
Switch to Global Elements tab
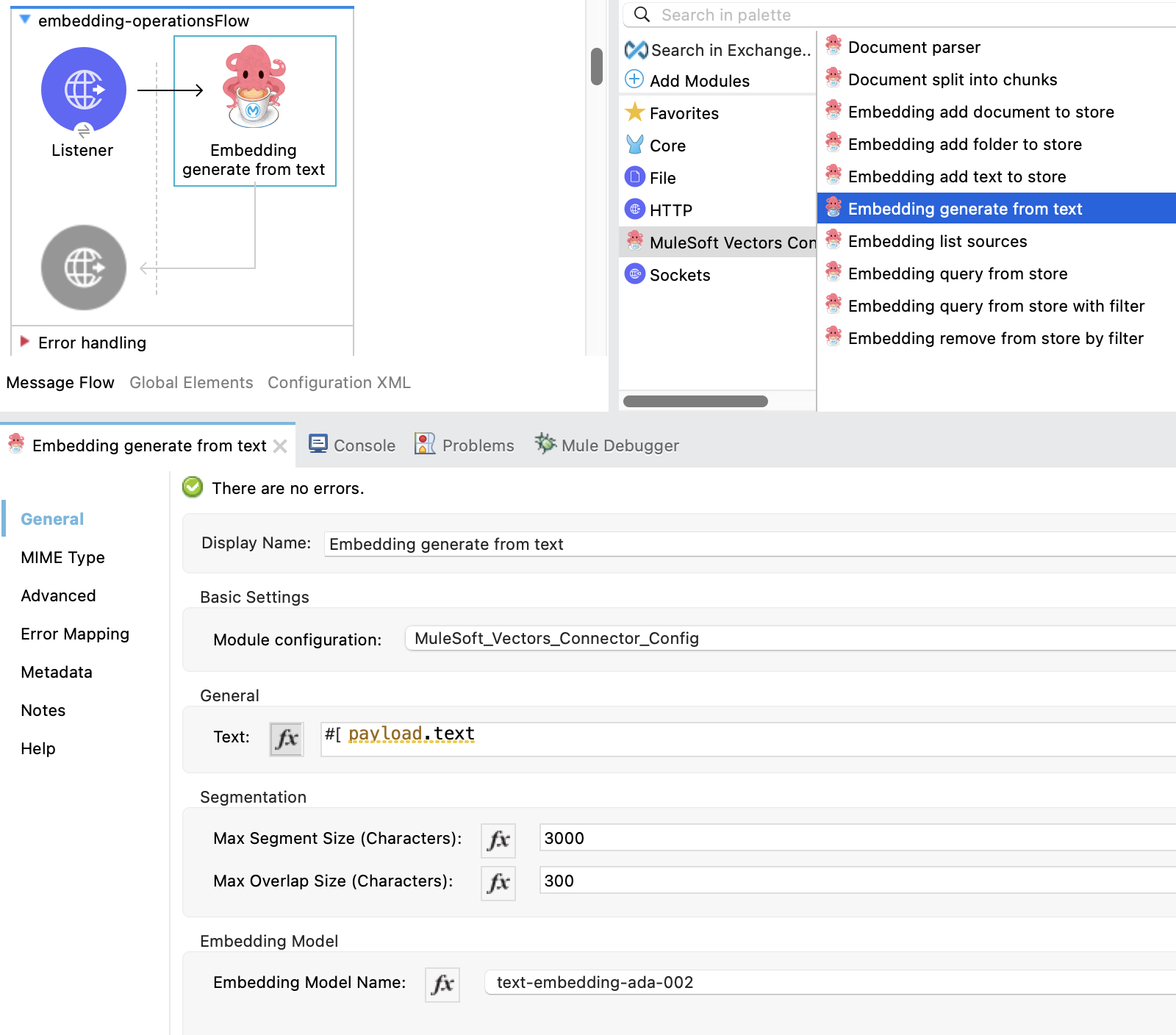191,382
